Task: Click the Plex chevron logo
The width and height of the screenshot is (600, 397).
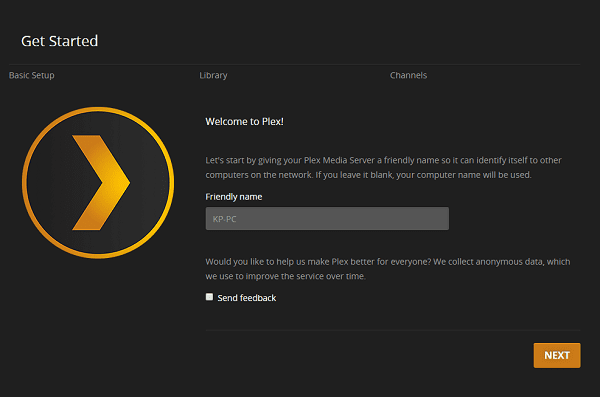Action: point(98,183)
